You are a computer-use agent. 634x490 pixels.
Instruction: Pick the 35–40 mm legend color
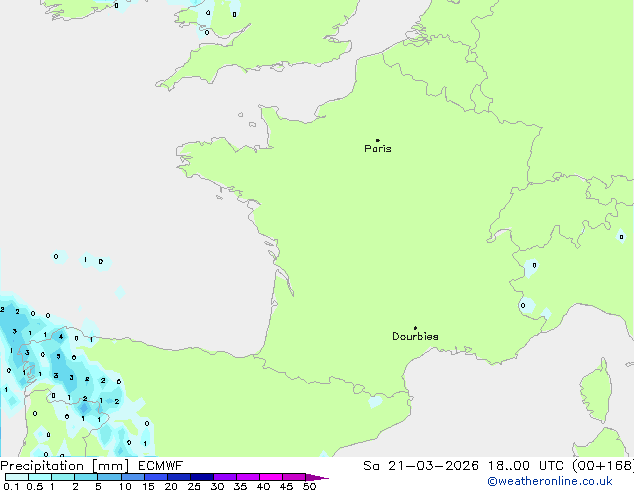tap(248, 477)
